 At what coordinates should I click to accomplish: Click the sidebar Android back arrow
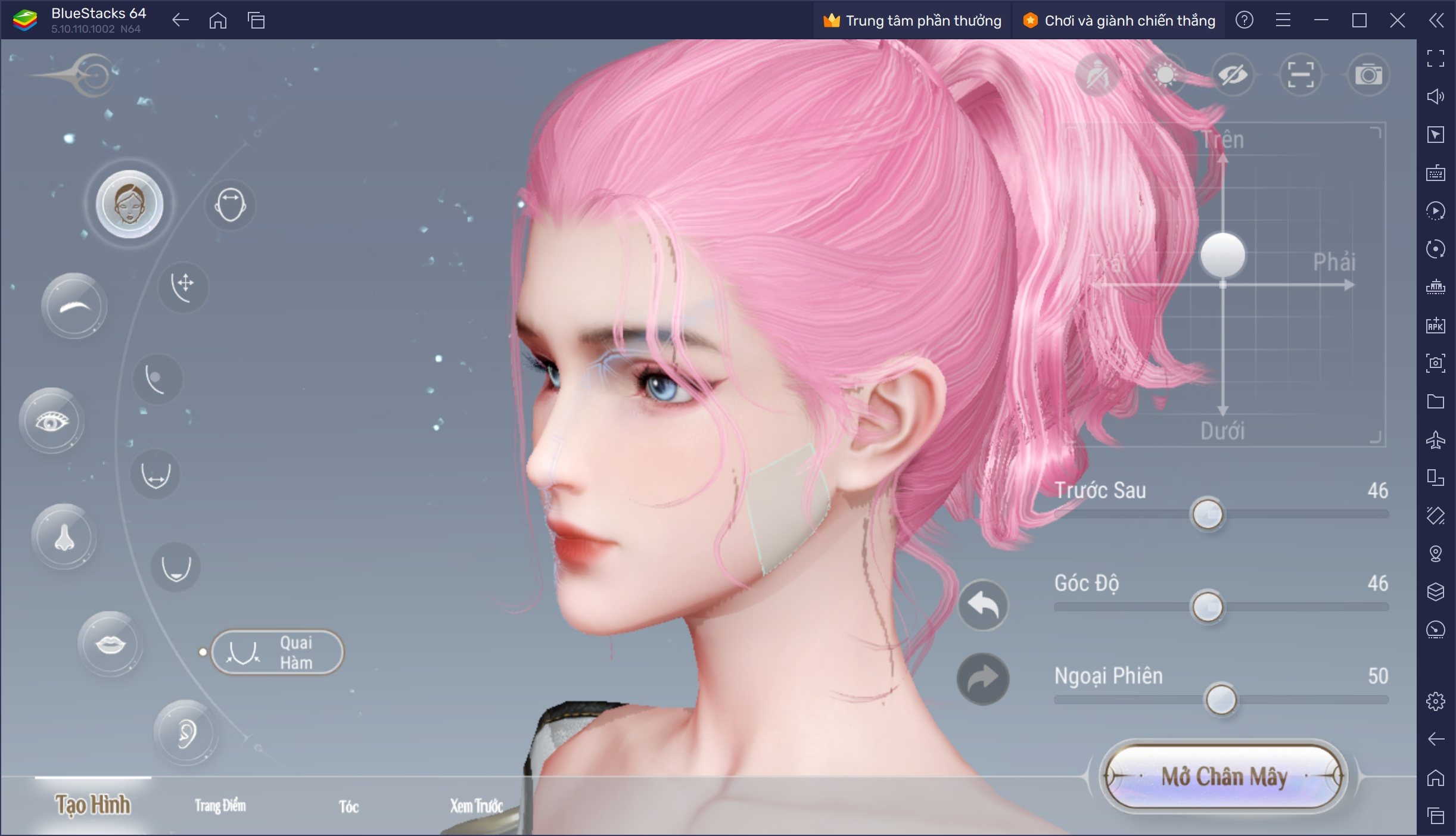[x=1436, y=740]
